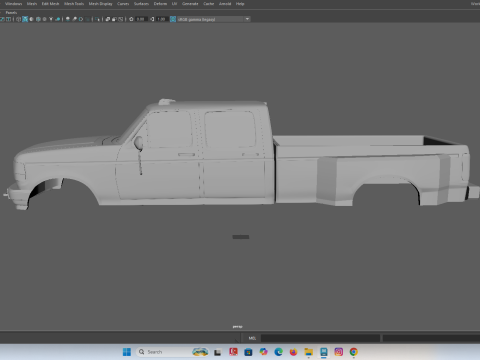Click the view transform dropdown arrow
Screen dimensions: 480x360
[x=247, y=19]
